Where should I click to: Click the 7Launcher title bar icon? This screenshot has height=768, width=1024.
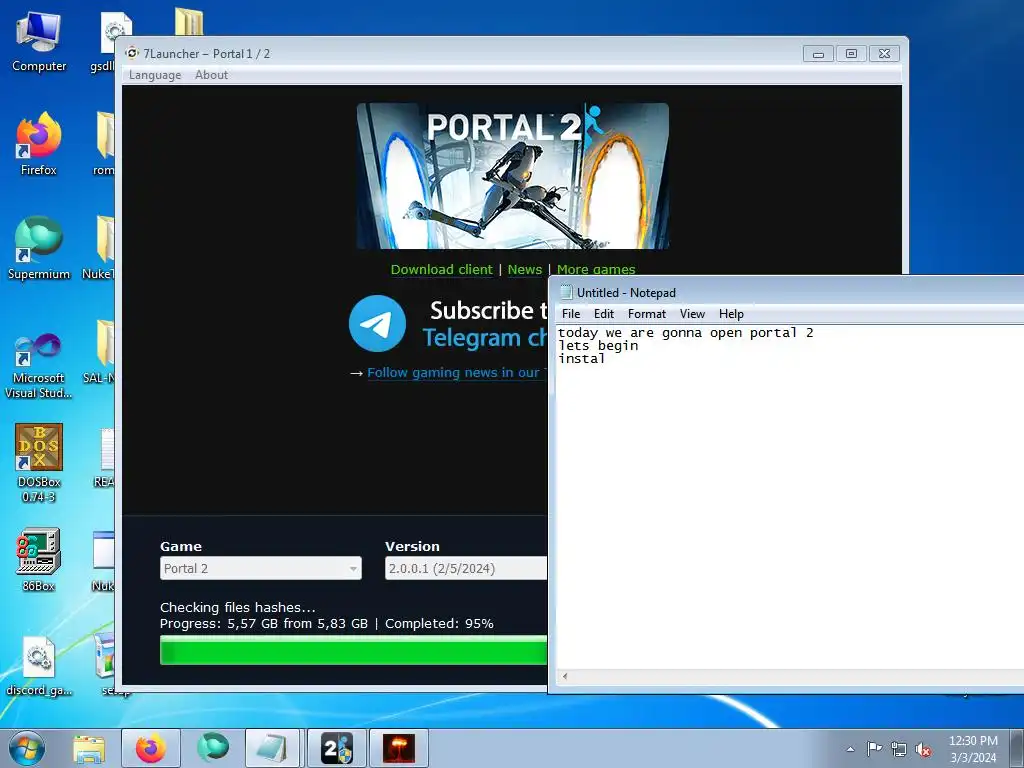click(133, 54)
